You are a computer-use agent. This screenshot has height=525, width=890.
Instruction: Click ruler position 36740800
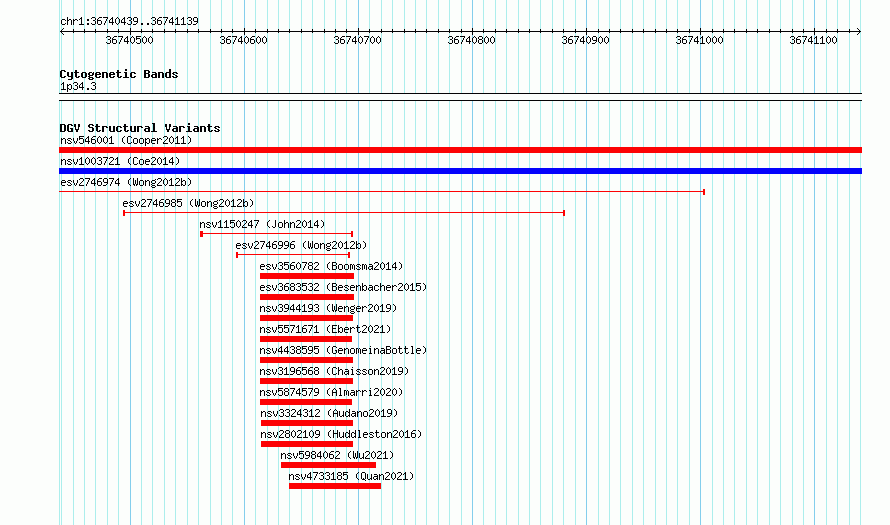(472, 40)
